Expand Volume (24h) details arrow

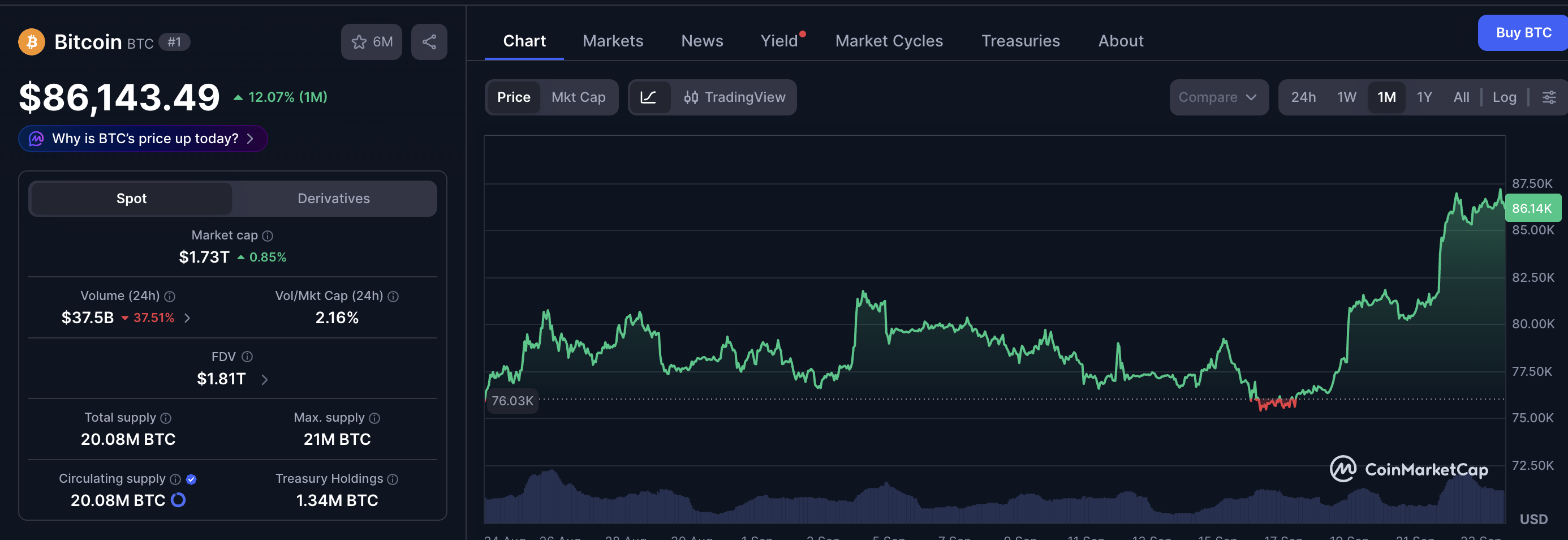[187, 318]
